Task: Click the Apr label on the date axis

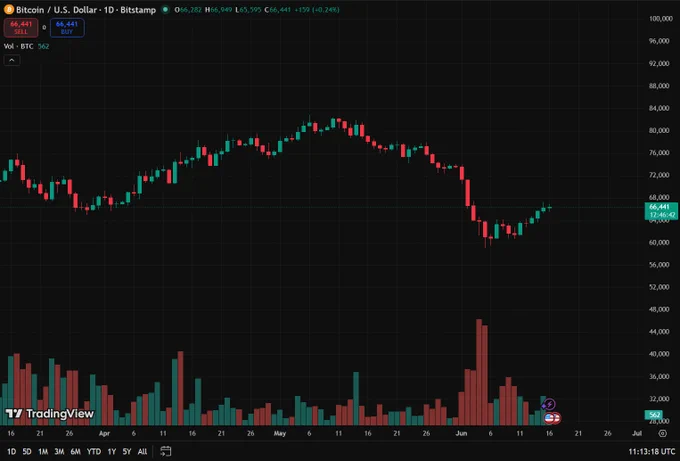Action: pos(105,433)
